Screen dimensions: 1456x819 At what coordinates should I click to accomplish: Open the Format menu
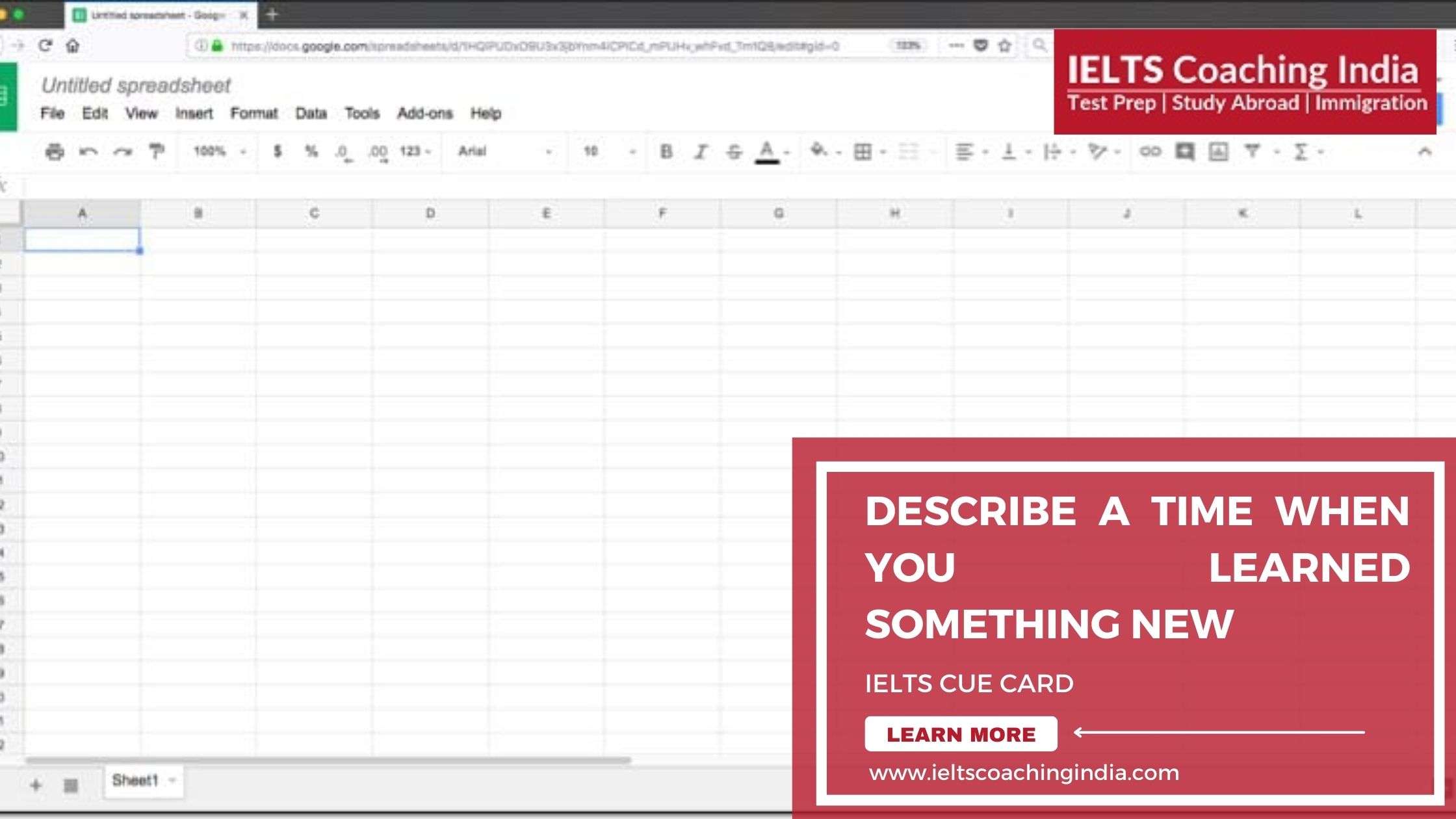(253, 113)
